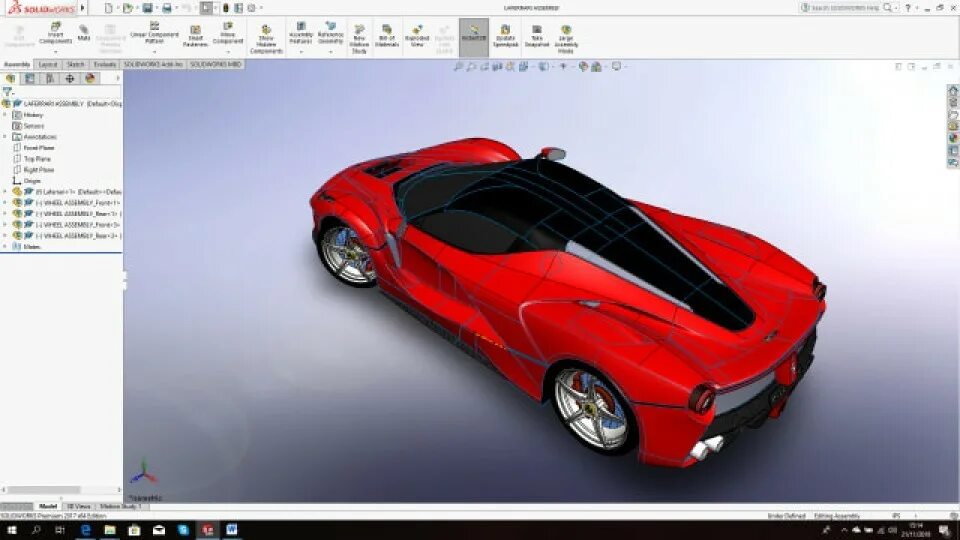
Task: Select the LAFERRARI ASSEMBLY root node
Action: pyautogui.click(x=64, y=104)
